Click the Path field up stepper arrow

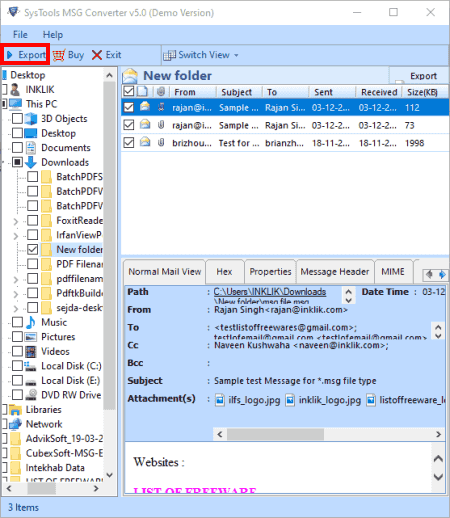348,292
